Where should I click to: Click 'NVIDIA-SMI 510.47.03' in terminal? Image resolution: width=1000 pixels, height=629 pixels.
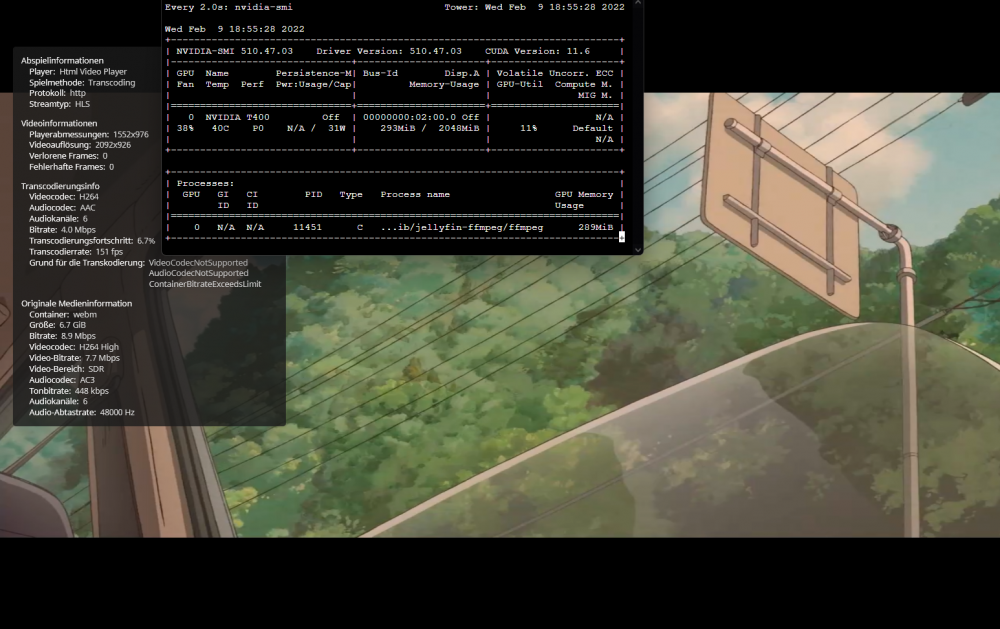[x=235, y=51]
